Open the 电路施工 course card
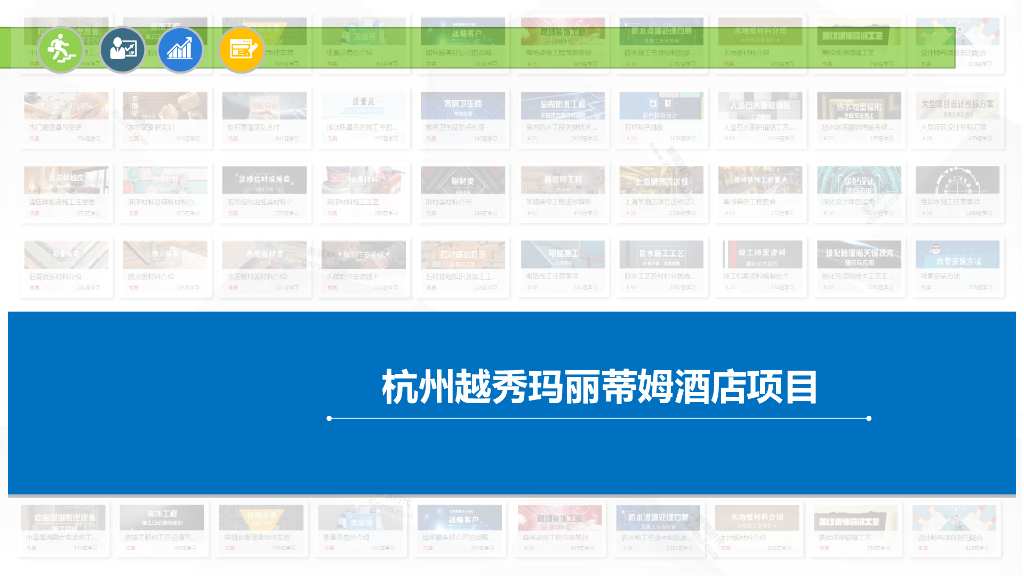The height and width of the screenshot is (576, 1024). [563, 268]
